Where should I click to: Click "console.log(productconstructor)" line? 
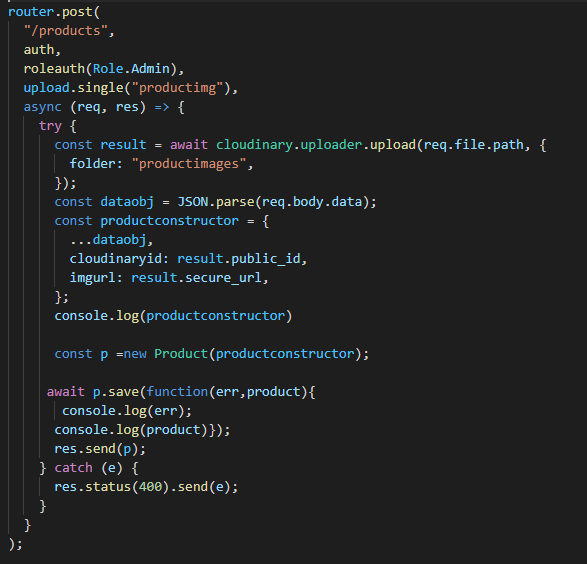click(173, 316)
